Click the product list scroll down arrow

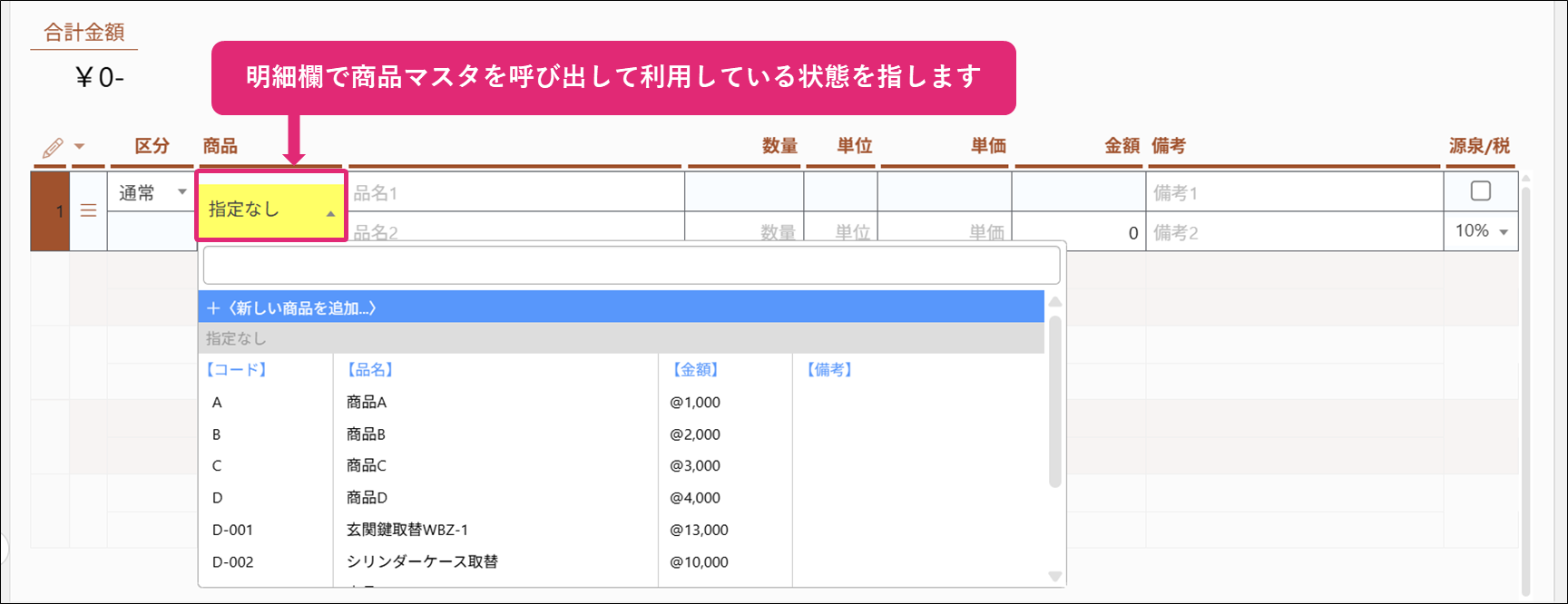[x=1054, y=576]
